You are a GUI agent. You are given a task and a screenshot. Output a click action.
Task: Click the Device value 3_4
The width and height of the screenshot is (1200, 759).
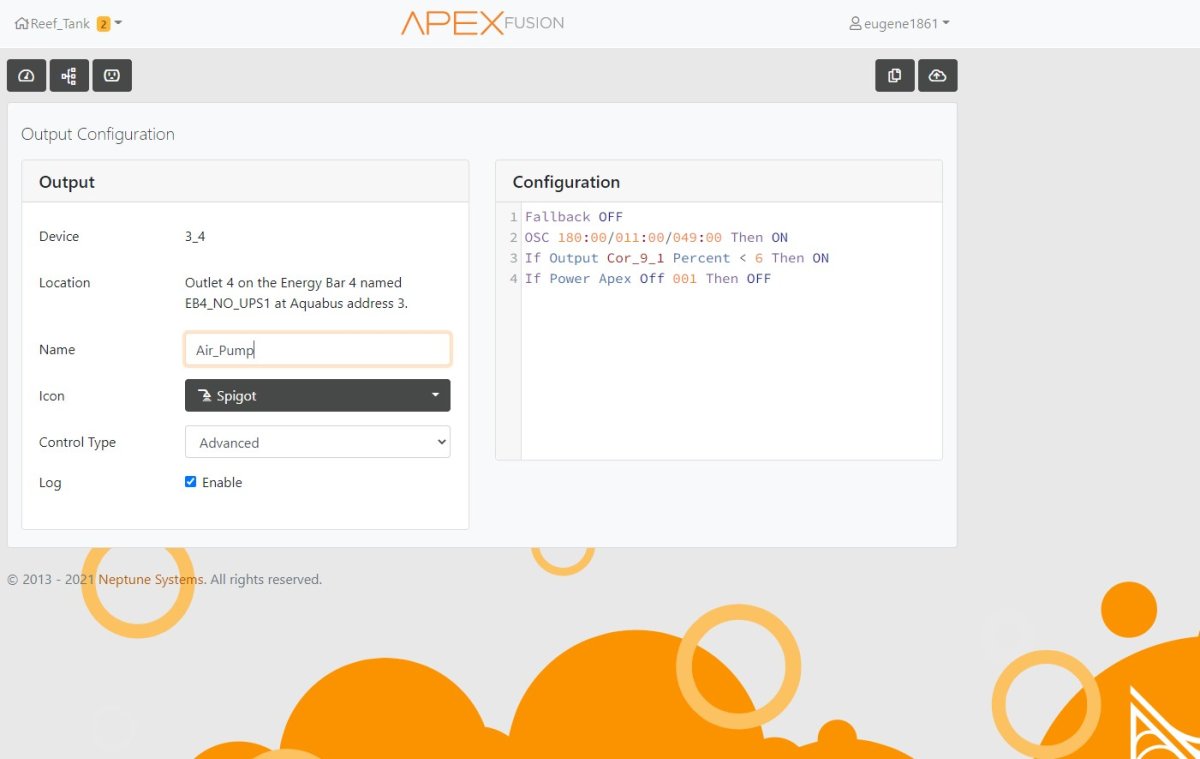point(195,237)
